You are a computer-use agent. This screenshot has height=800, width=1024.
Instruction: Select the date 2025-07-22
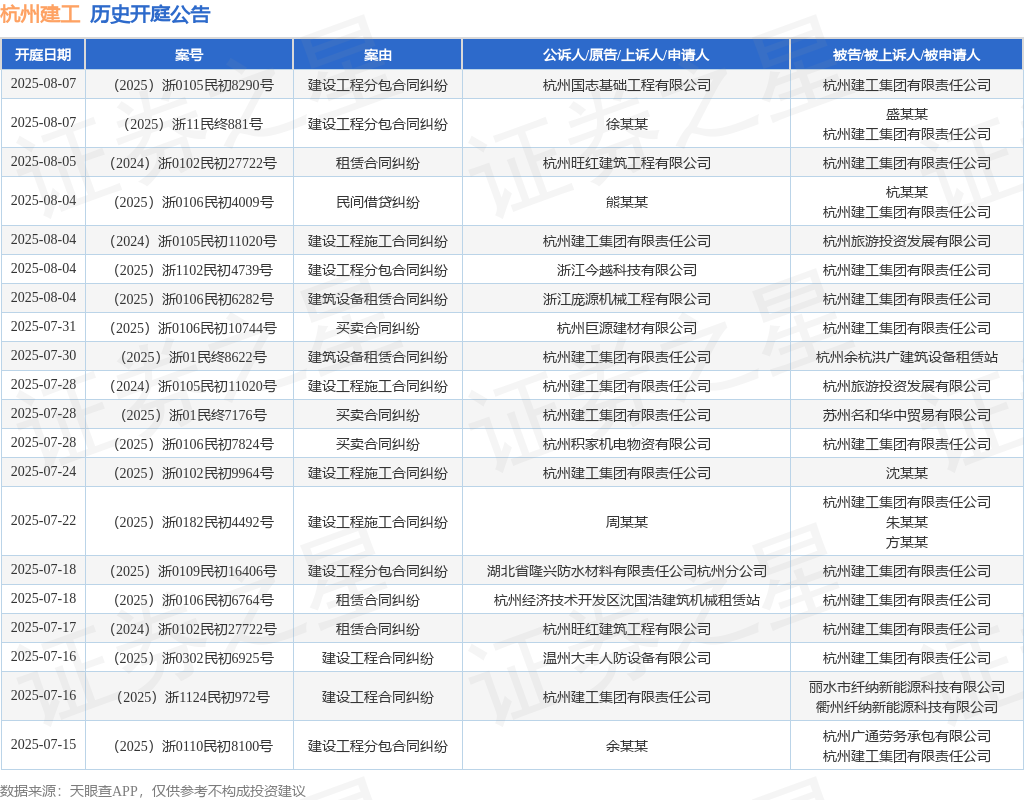coord(43,520)
